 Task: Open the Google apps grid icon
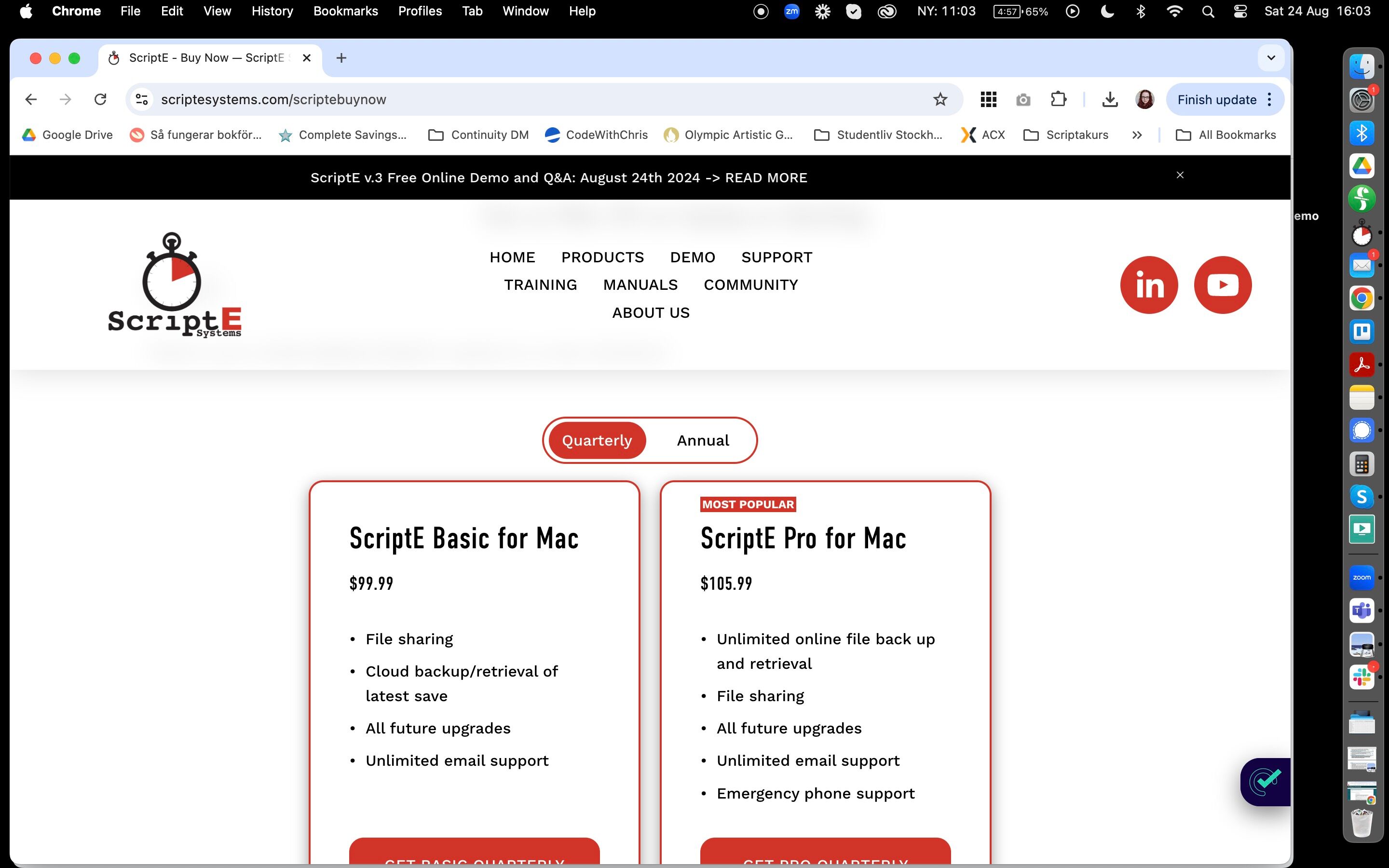(988, 99)
